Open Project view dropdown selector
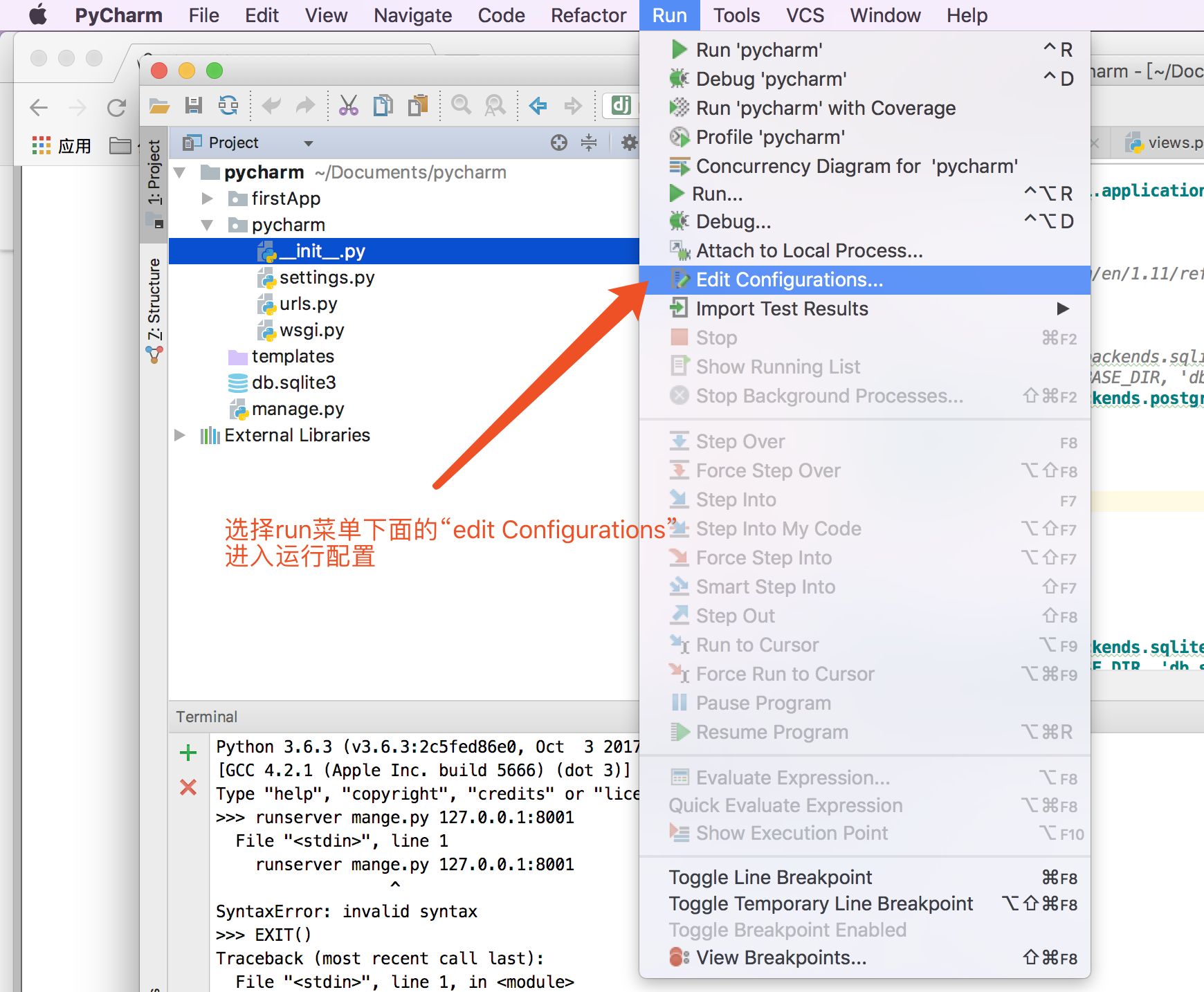Image resolution: width=1204 pixels, height=992 pixels. click(309, 143)
